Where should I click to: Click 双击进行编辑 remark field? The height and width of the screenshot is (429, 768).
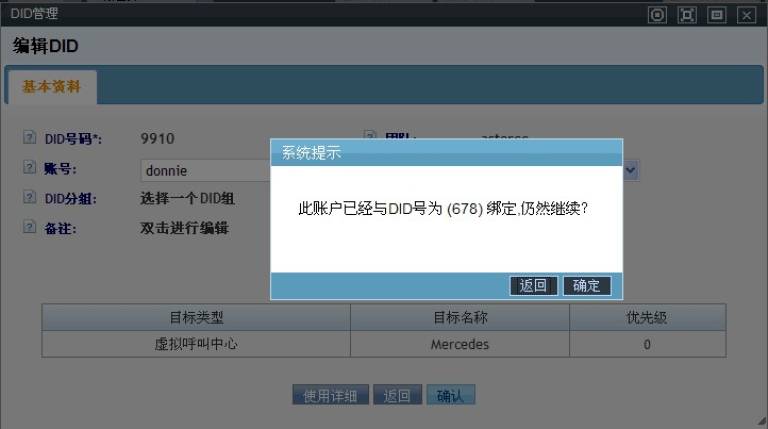[184, 228]
